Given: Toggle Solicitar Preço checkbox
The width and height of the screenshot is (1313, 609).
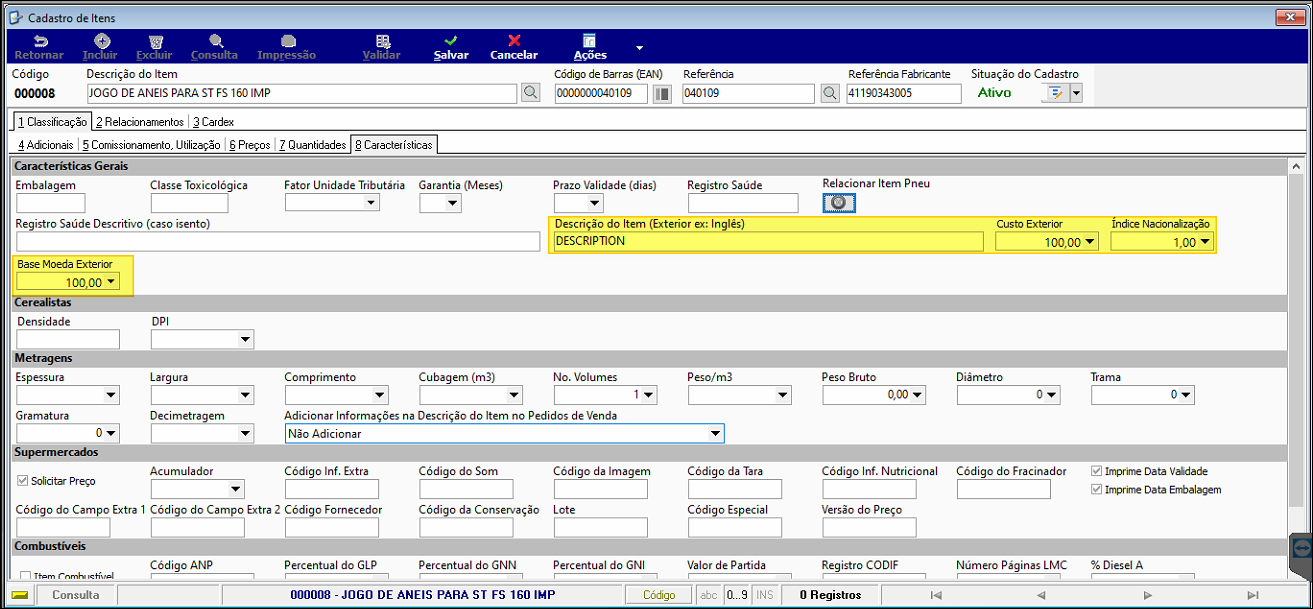Looking at the screenshot, I should [23, 481].
